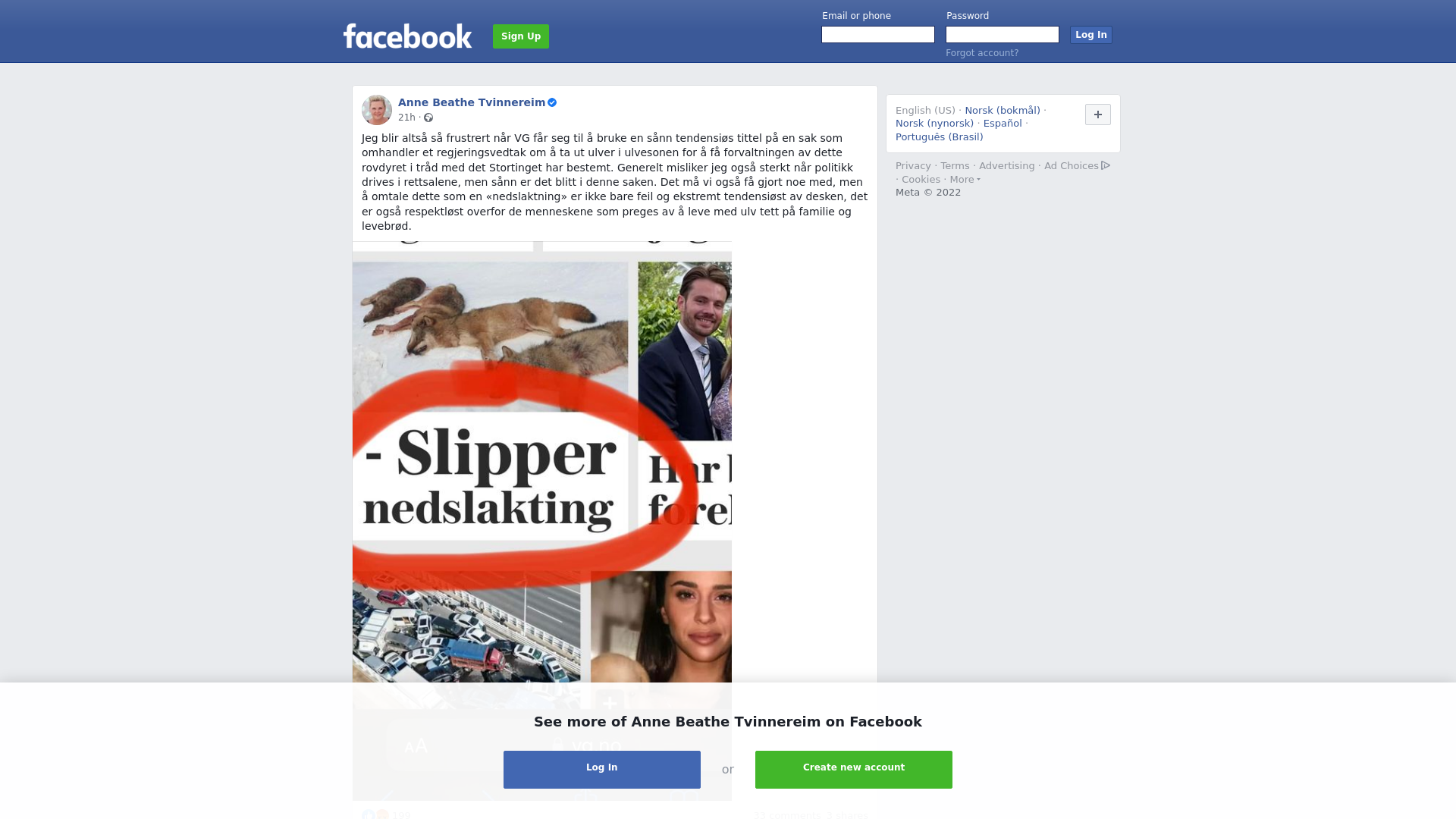The image size is (1456, 819).
Task: Focus the Password input field
Action: pos(1003,35)
